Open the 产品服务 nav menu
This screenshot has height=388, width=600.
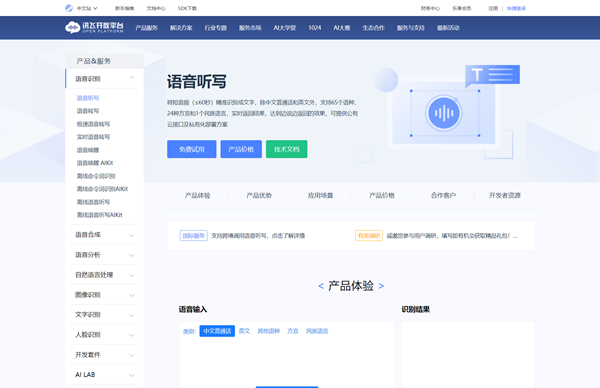pyautogui.click(x=147, y=28)
